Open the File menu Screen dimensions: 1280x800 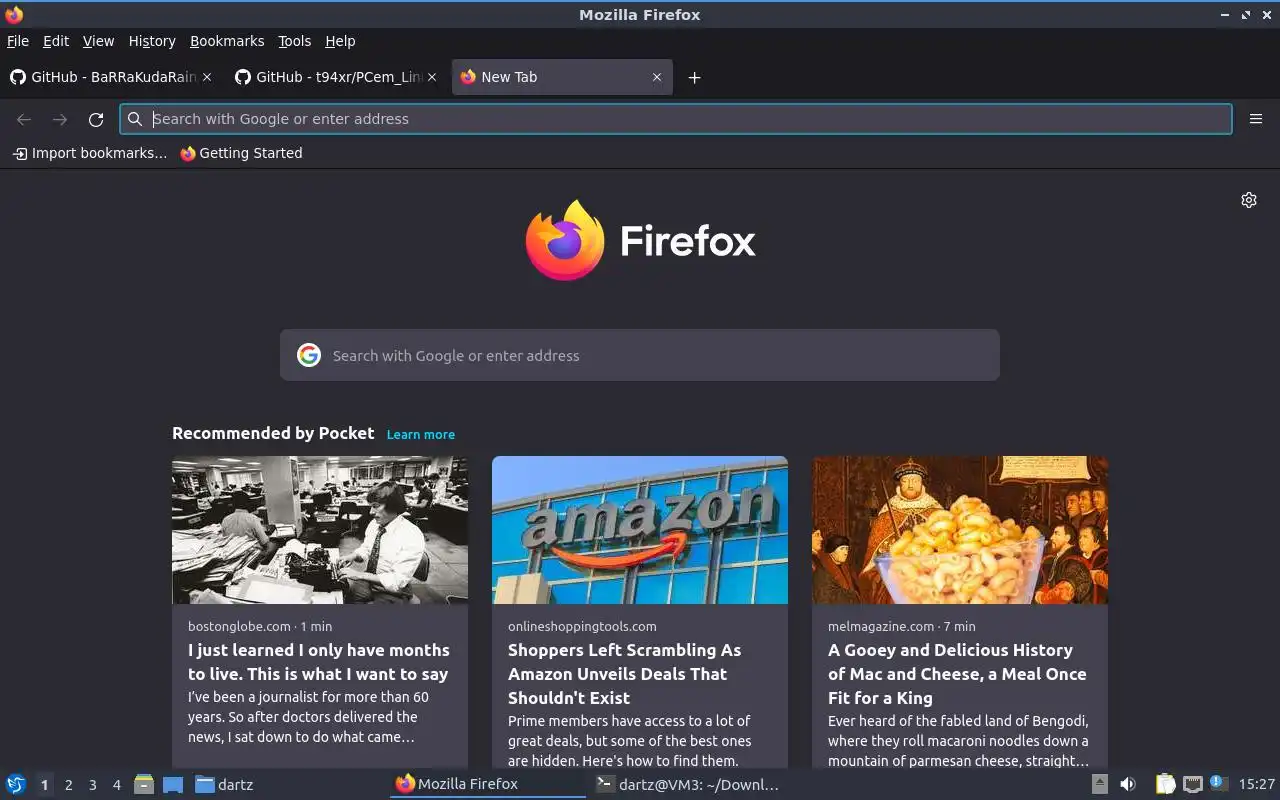18,41
